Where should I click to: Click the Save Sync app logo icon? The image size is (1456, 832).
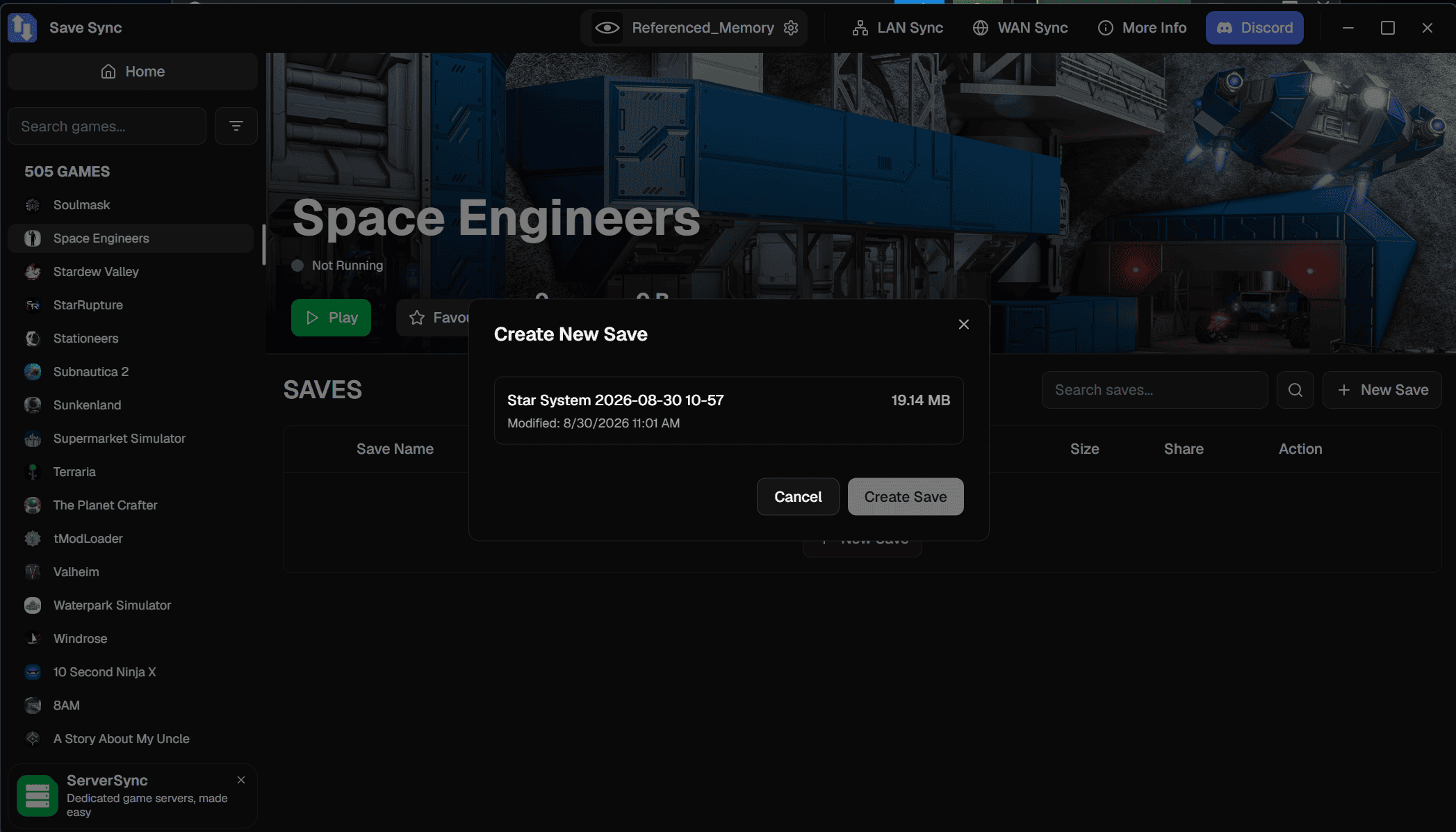click(x=22, y=28)
